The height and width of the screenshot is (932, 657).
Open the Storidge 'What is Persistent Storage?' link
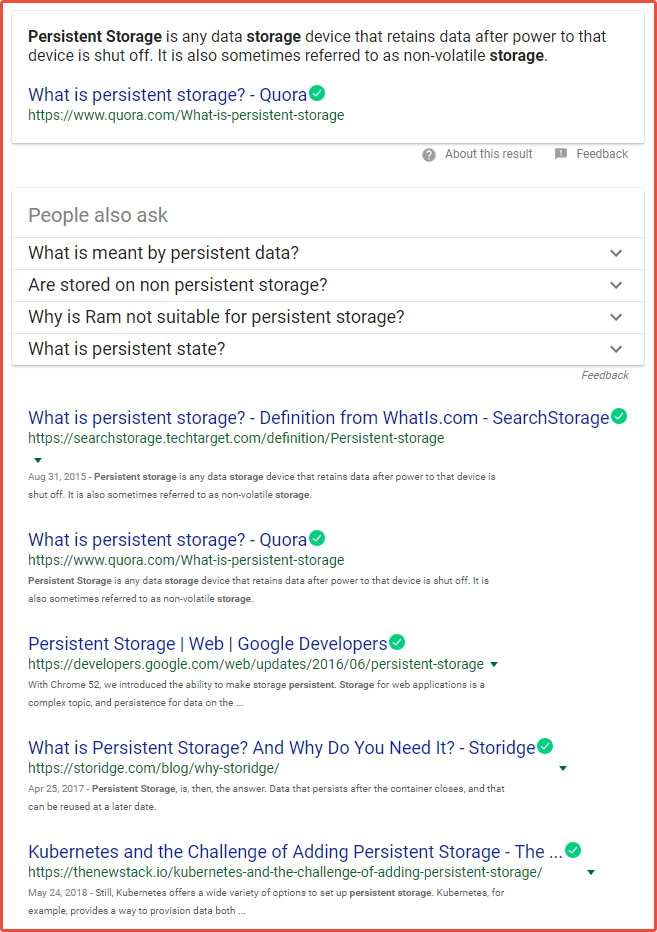282,748
